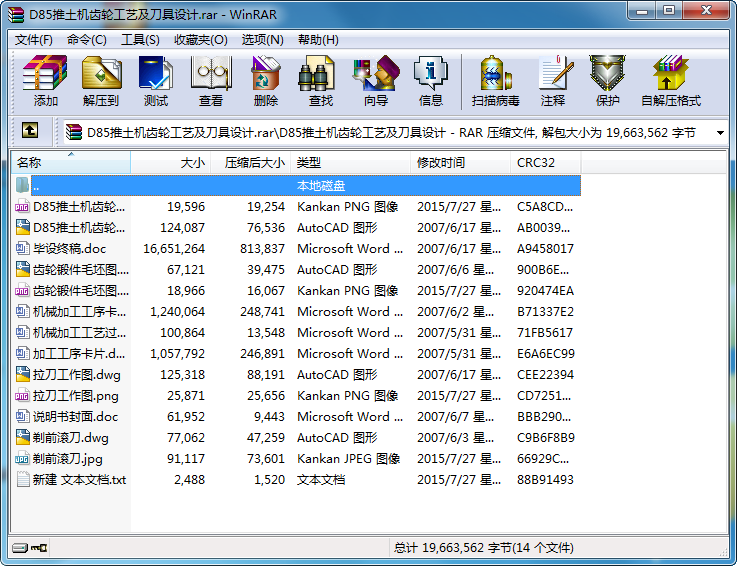The height and width of the screenshot is (566, 737).
Task: Open the View (查看) book icon
Action: [x=211, y=73]
